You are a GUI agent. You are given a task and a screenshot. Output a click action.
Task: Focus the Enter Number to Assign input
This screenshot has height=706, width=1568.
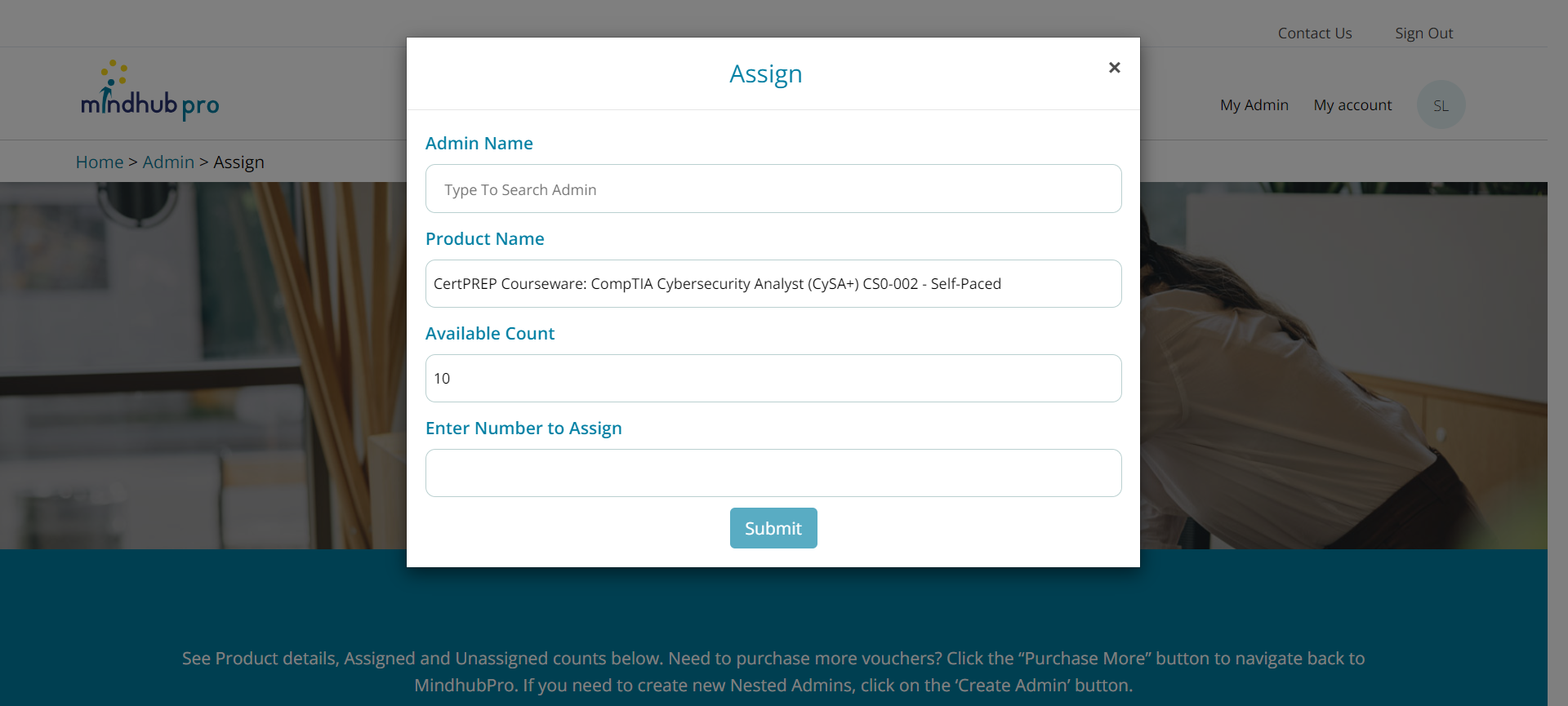tap(773, 473)
